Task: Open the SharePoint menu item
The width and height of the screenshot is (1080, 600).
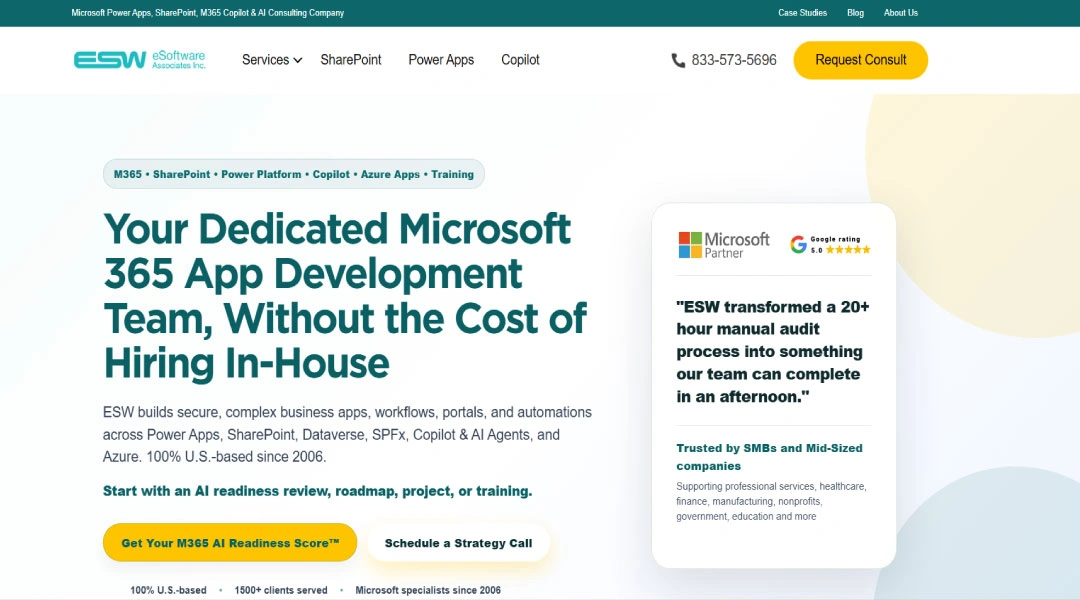Action: 351,60
